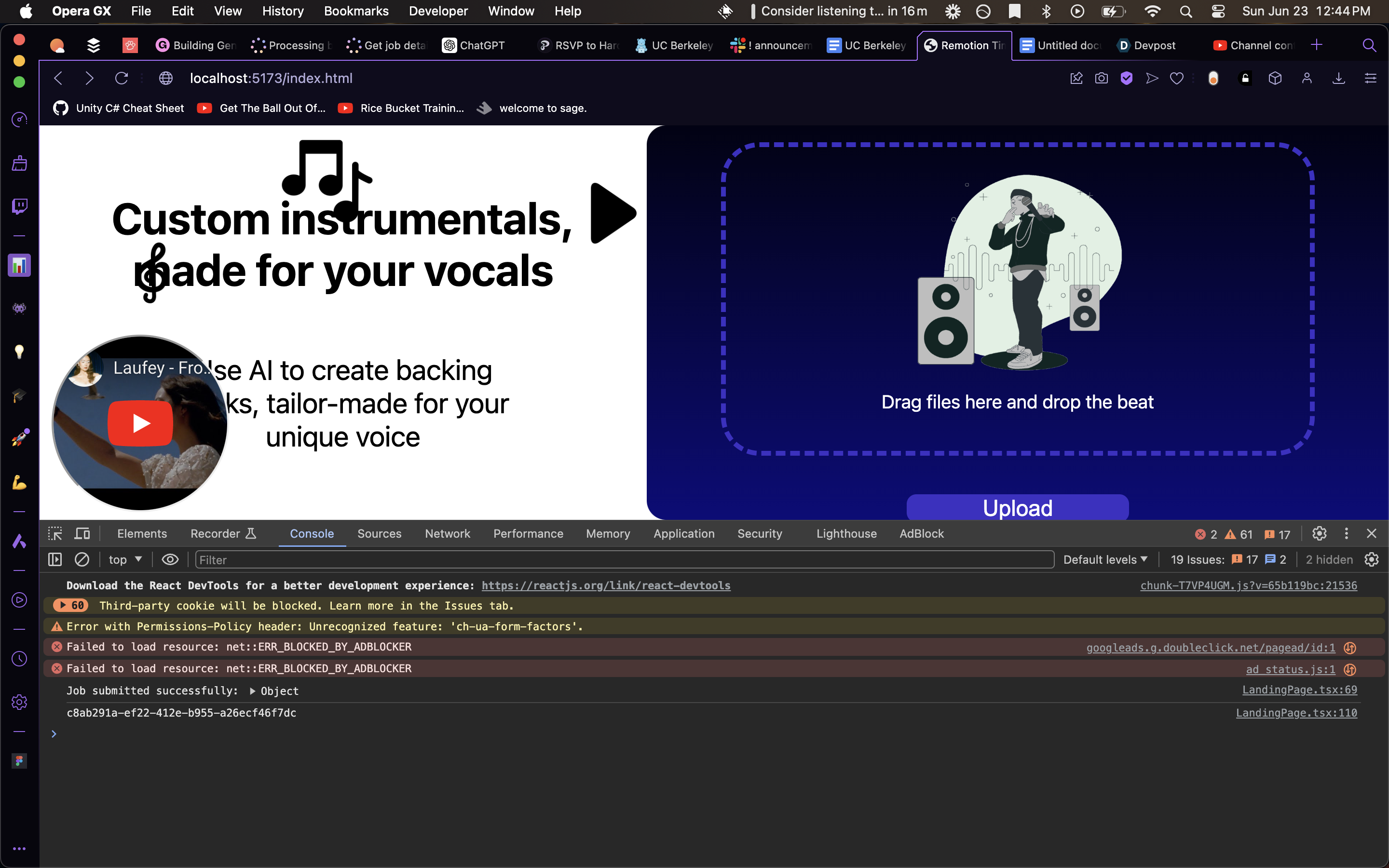This screenshot has width=1389, height=868.
Task: Click the console Filter input field
Action: pyautogui.click(x=624, y=559)
